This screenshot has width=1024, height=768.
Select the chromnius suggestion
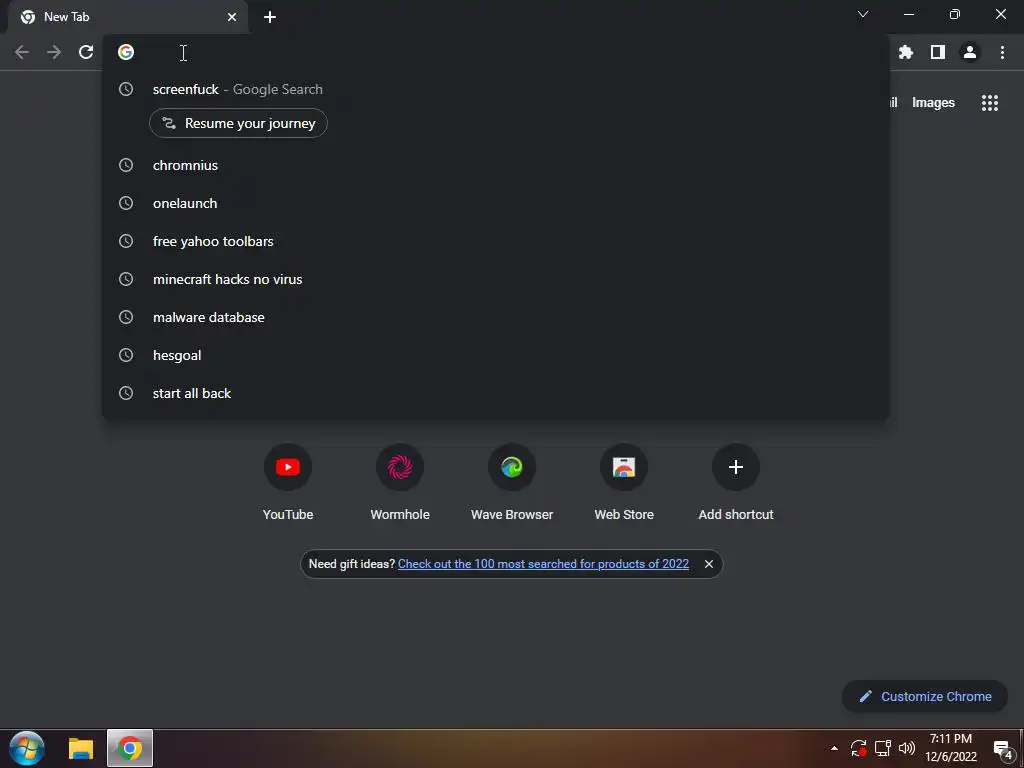point(496,165)
